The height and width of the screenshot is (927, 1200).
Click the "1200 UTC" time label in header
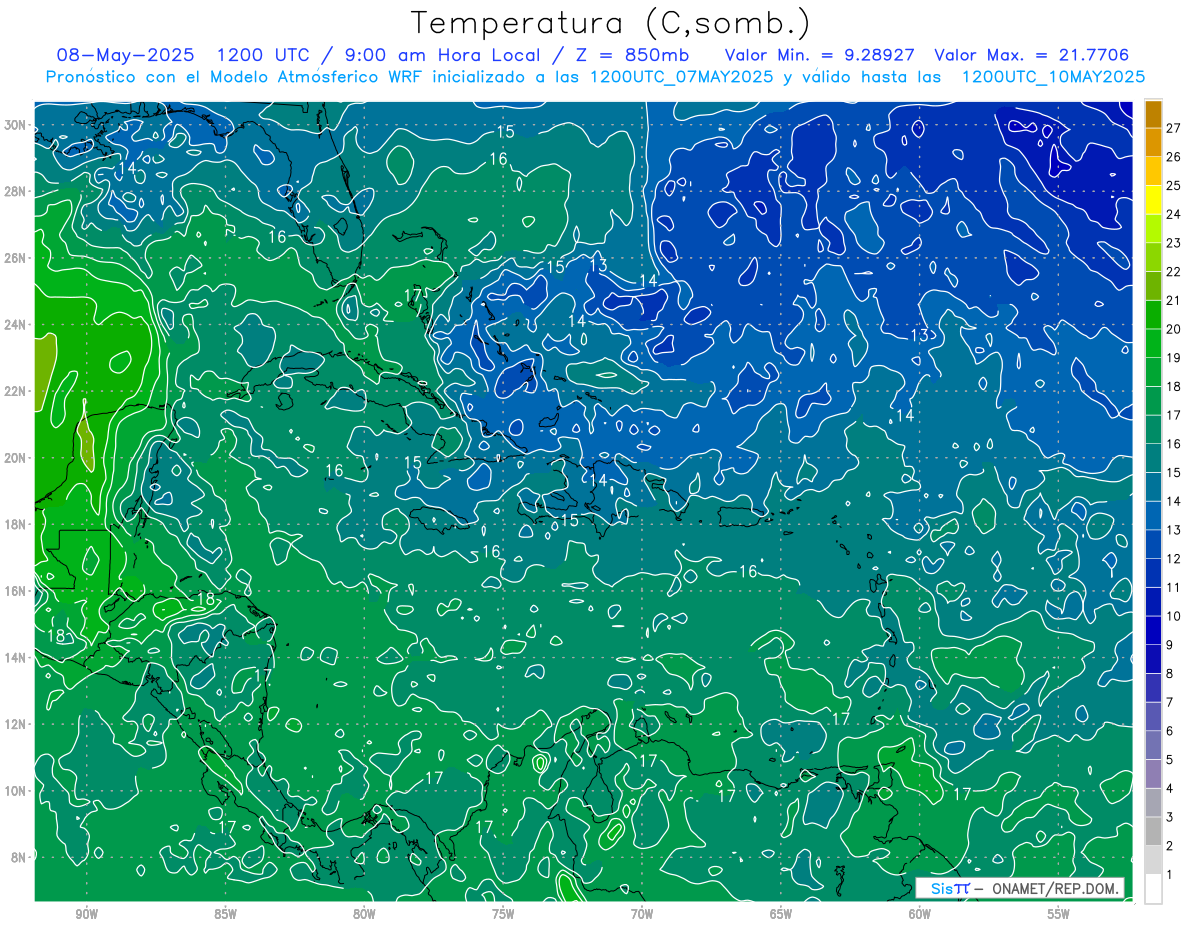(265, 55)
